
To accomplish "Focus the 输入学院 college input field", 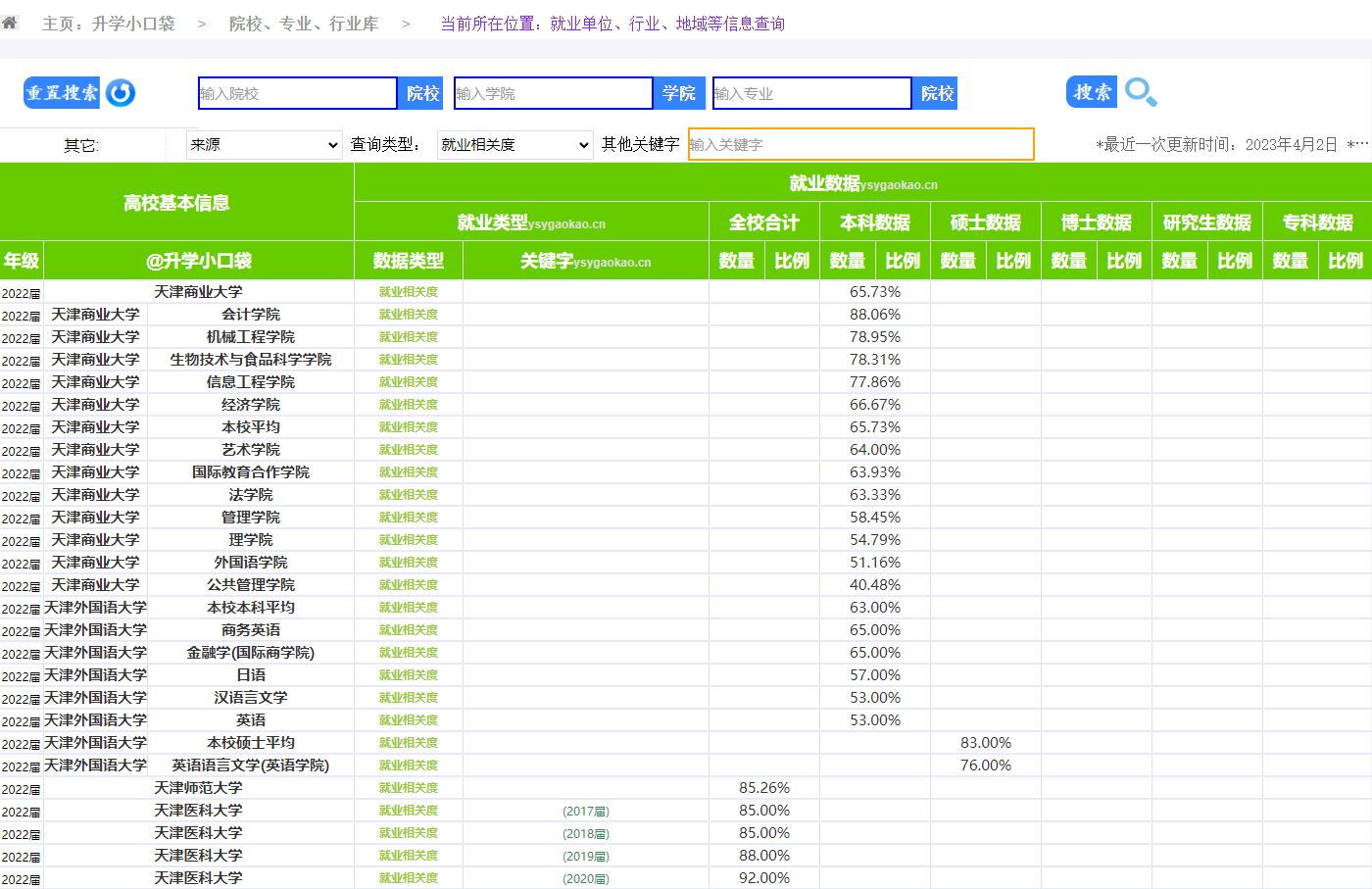I will coord(553,93).
